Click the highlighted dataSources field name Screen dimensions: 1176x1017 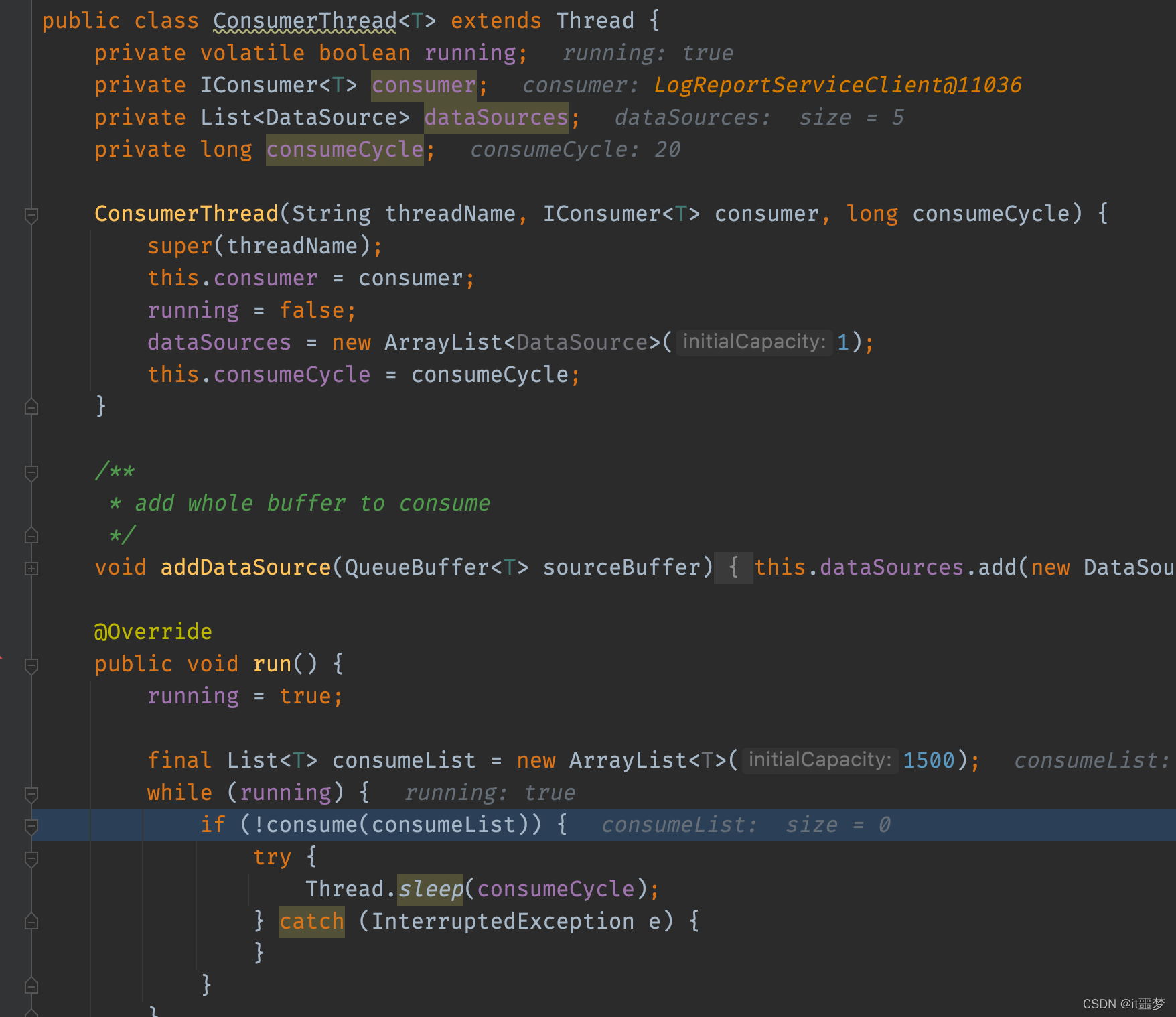point(496,117)
